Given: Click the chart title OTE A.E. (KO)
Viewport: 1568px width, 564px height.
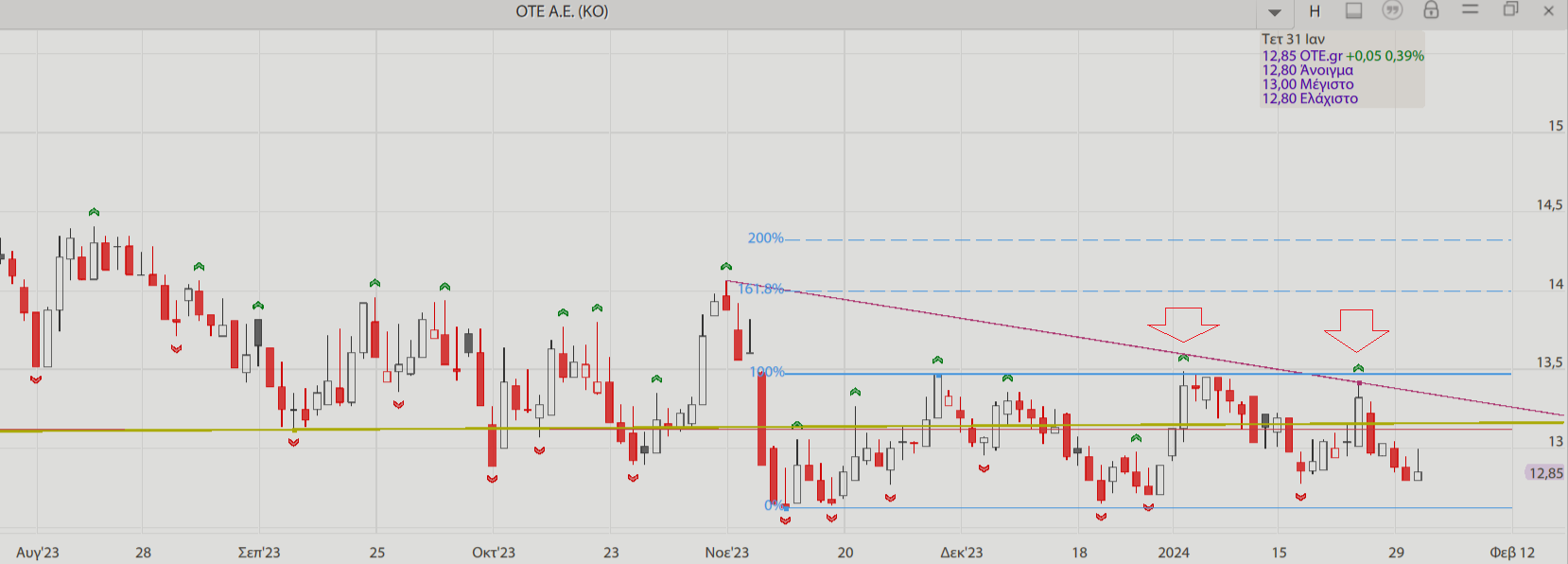Looking at the screenshot, I should [562, 11].
